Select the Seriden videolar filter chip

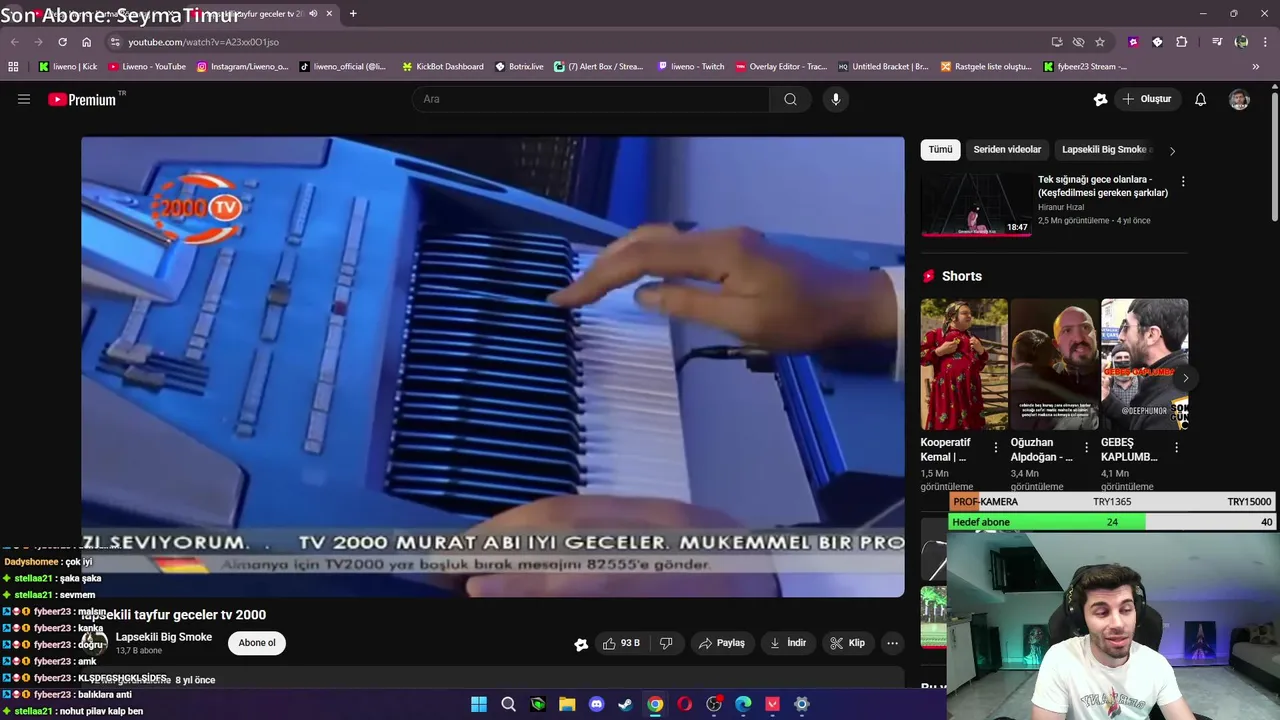coord(1007,149)
